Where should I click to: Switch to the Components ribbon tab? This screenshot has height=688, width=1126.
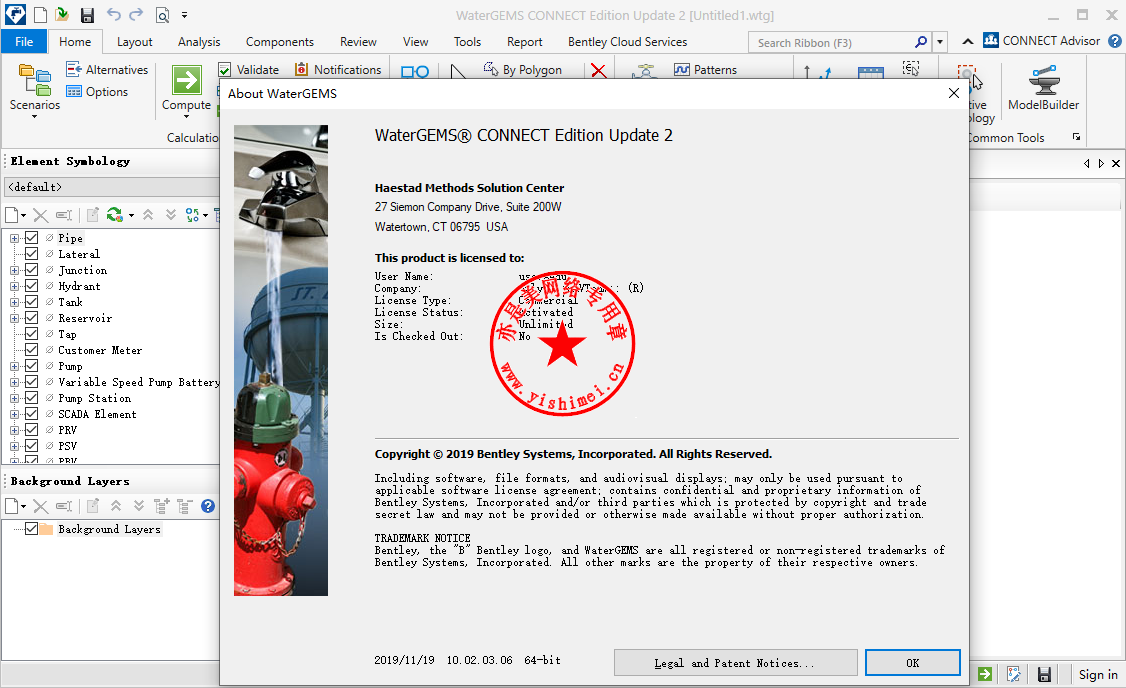click(279, 42)
